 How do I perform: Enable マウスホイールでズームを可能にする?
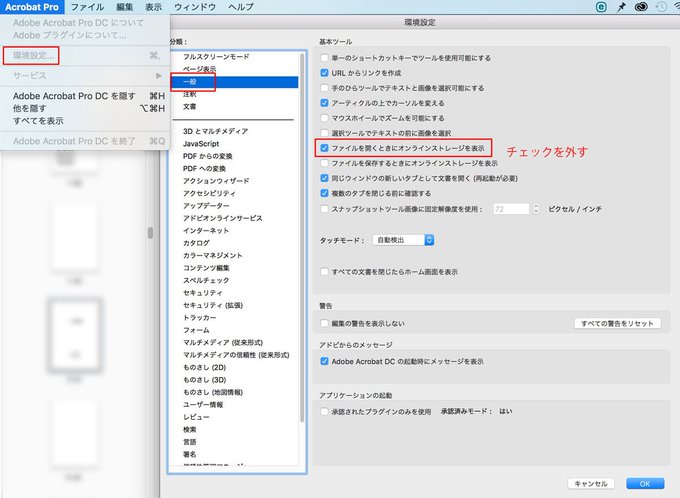pyautogui.click(x=324, y=118)
